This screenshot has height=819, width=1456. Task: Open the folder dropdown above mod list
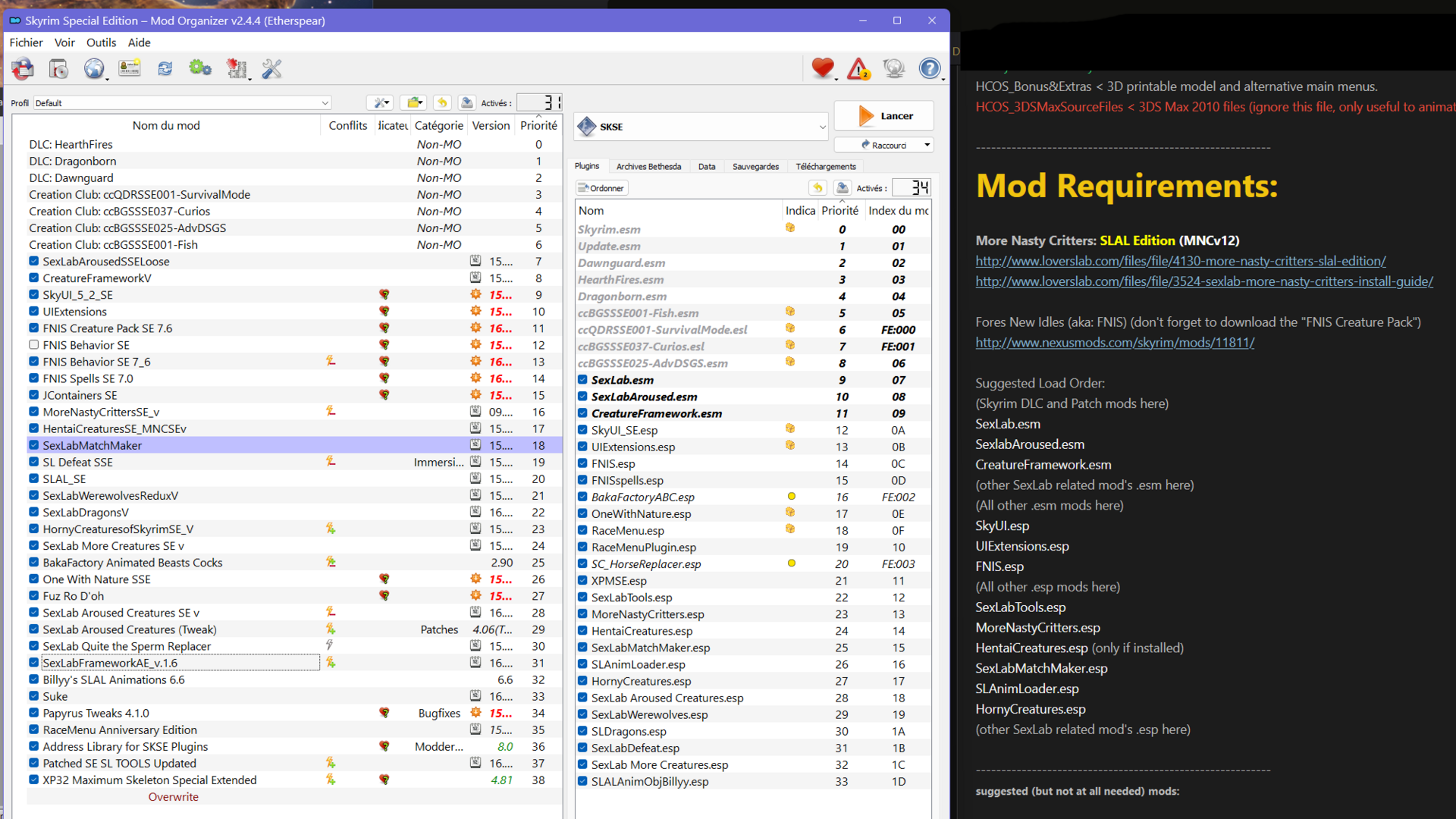[x=413, y=103]
